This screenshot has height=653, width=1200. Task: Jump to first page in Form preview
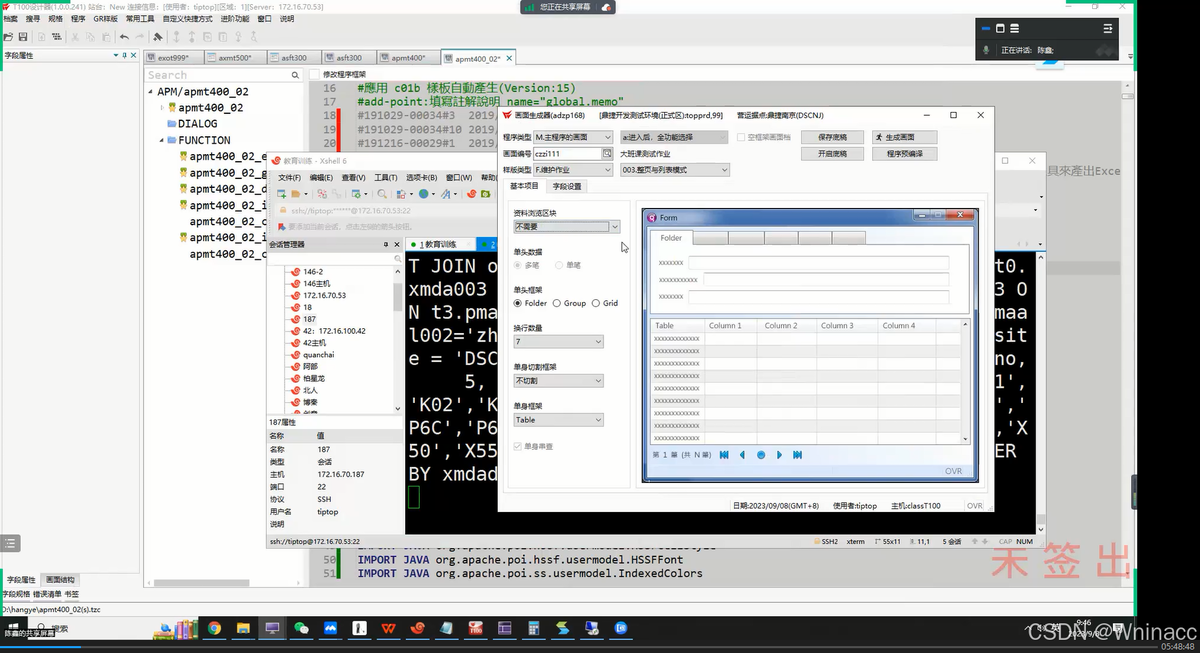pos(723,455)
